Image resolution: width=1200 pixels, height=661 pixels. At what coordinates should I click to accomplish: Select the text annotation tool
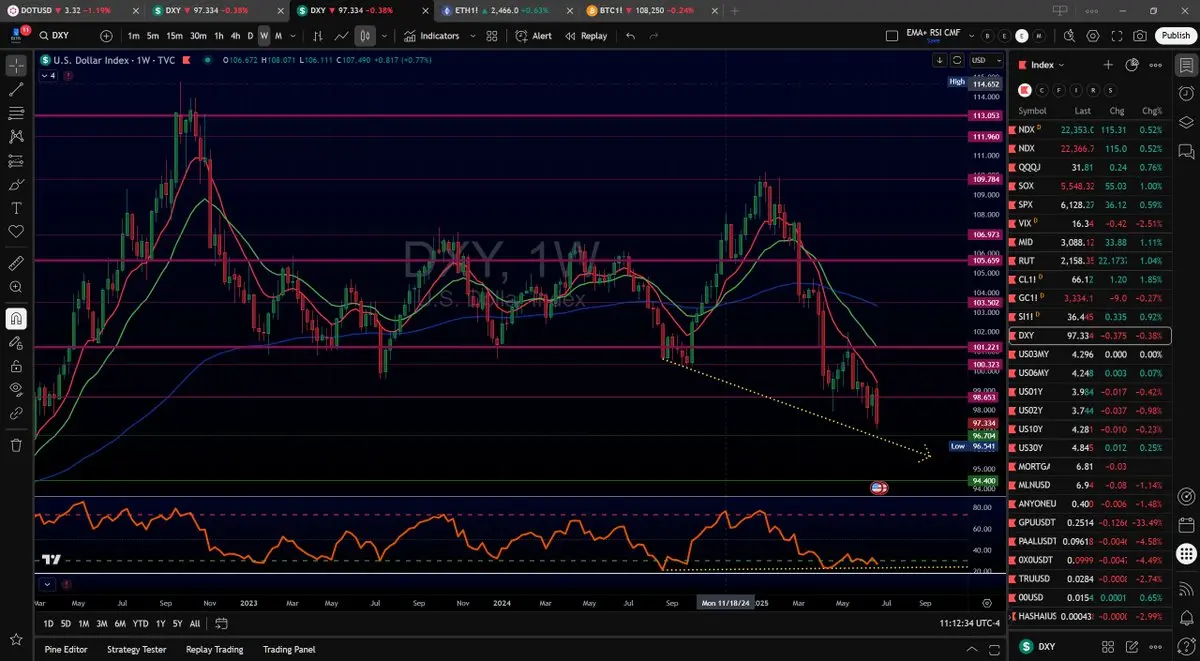pyautogui.click(x=16, y=208)
